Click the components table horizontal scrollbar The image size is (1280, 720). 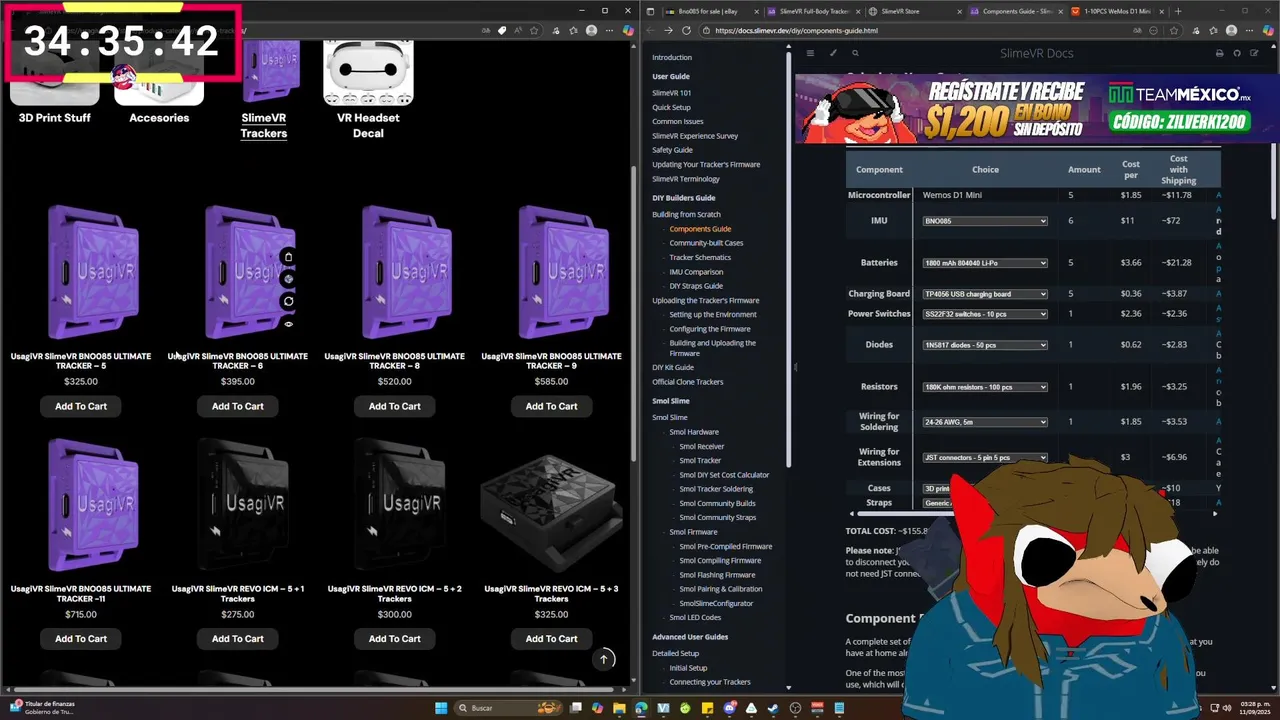1030,514
